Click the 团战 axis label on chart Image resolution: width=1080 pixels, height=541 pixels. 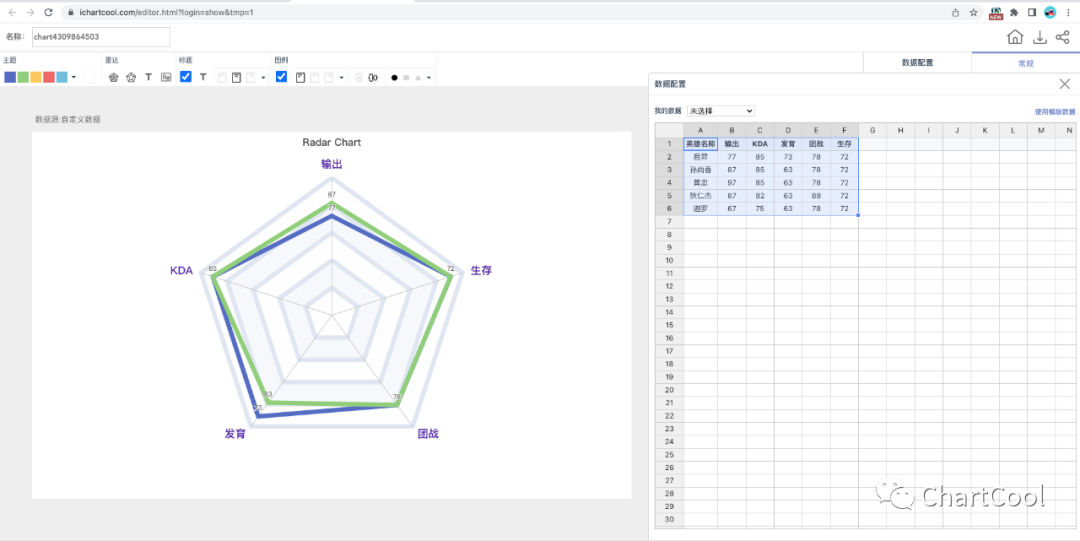(428, 434)
